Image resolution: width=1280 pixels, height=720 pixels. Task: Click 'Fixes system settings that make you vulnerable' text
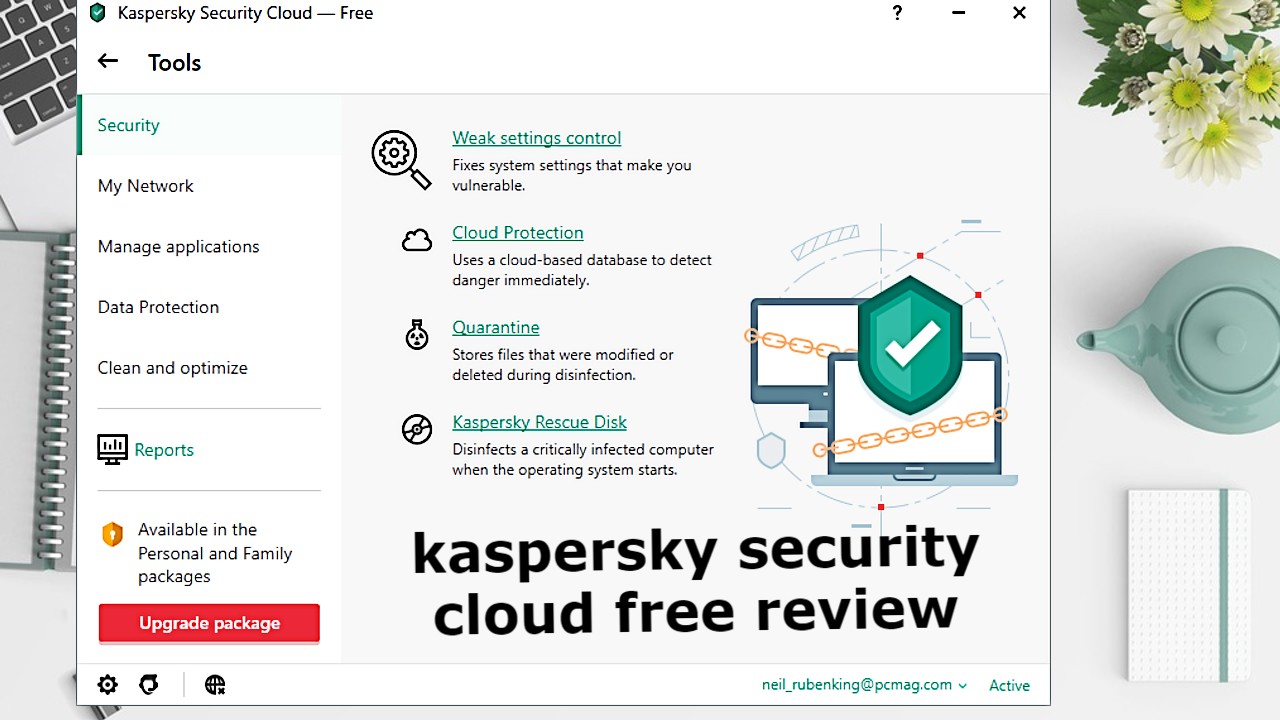[571, 175]
